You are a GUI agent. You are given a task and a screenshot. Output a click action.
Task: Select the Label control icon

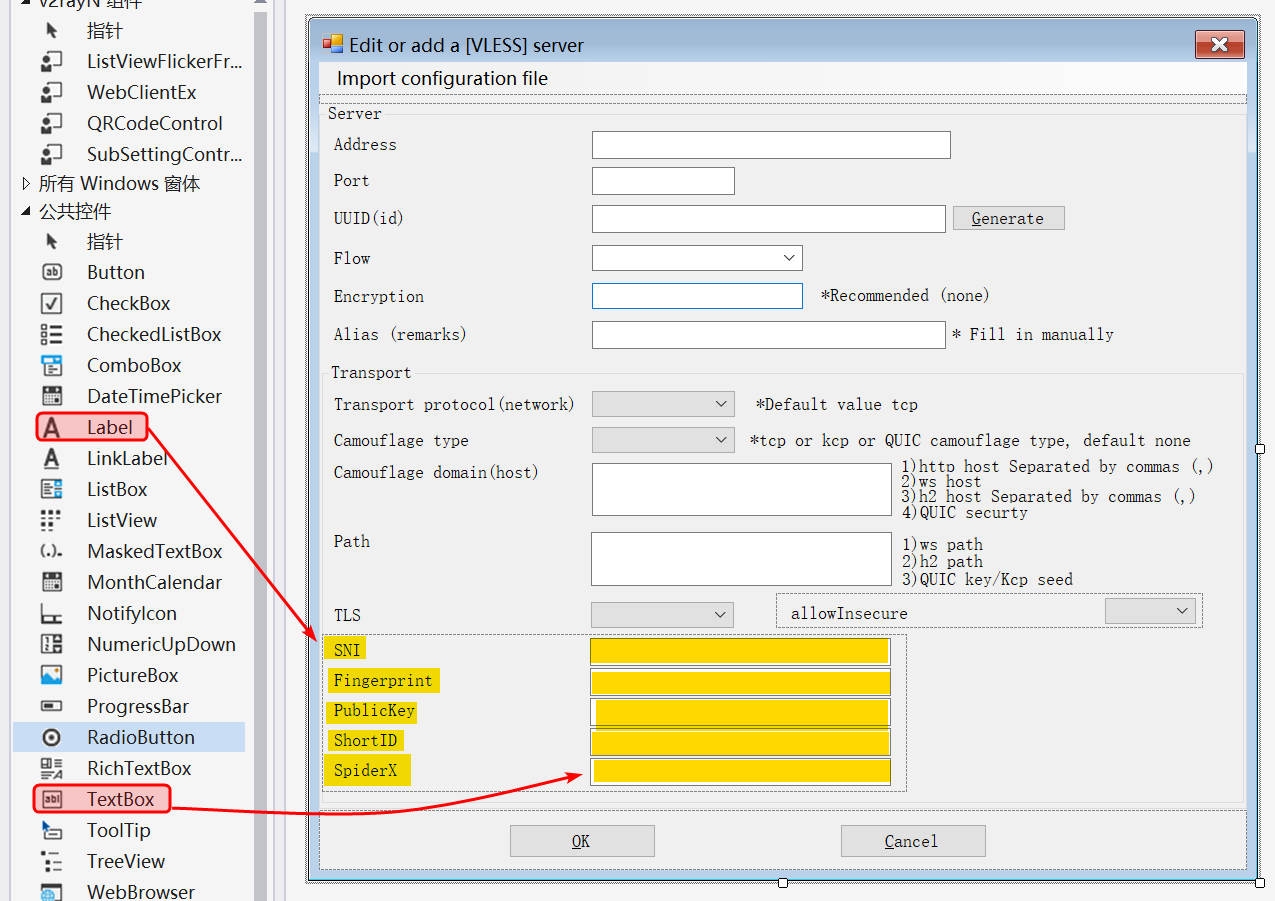(x=52, y=428)
